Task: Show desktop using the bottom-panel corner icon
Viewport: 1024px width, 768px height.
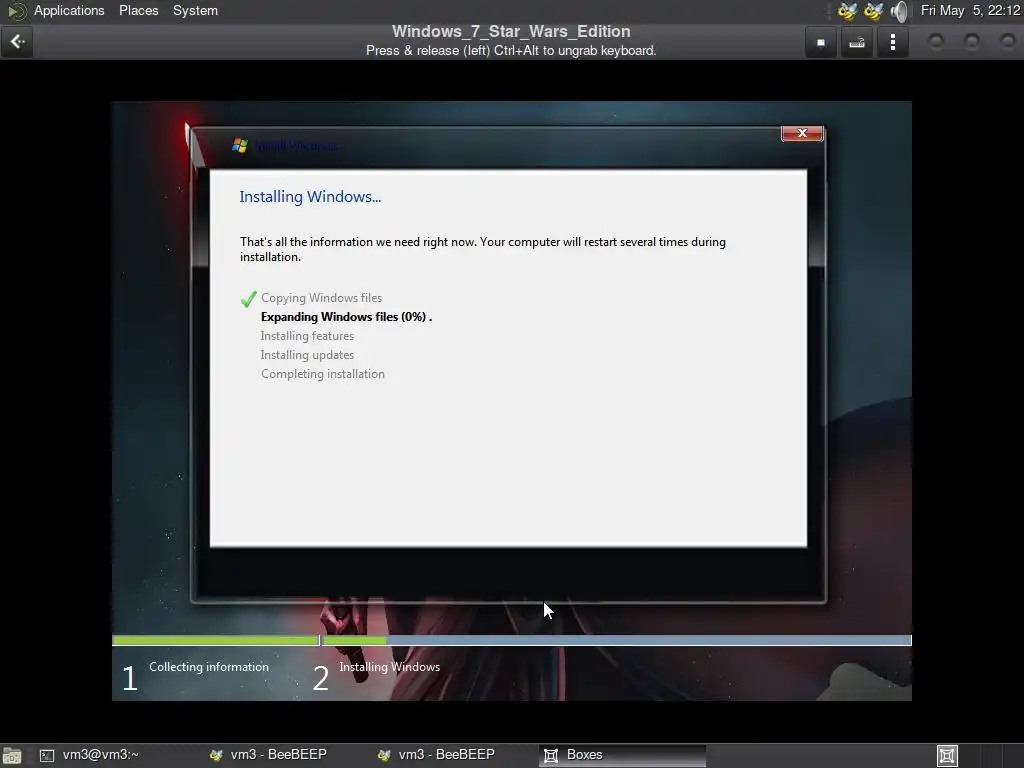Action: coord(11,756)
